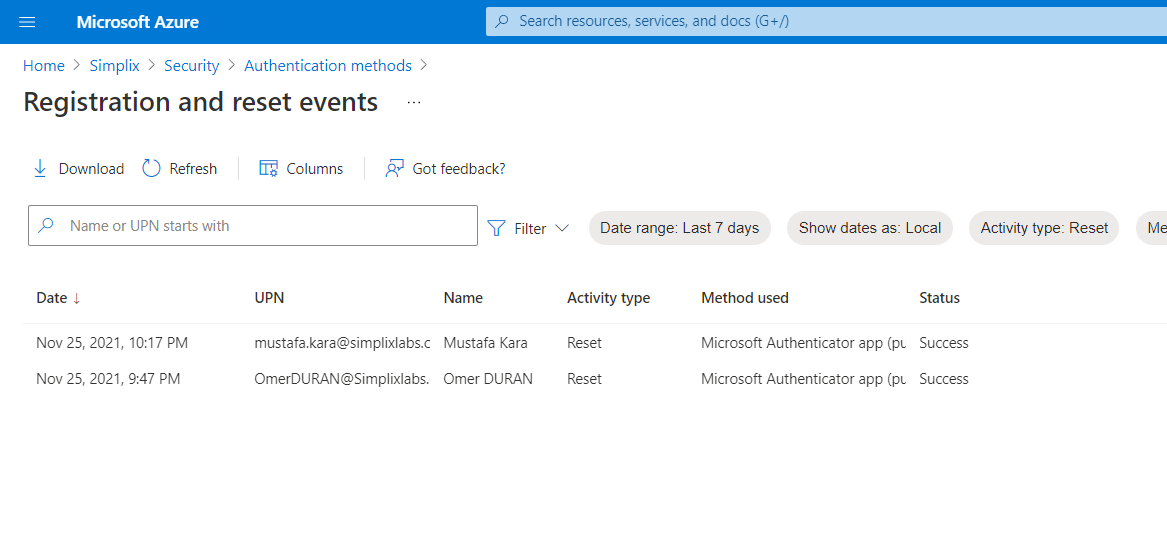Click Success status in Mustafa Kara row
Viewport: 1167px width, 536px height.
click(x=944, y=343)
